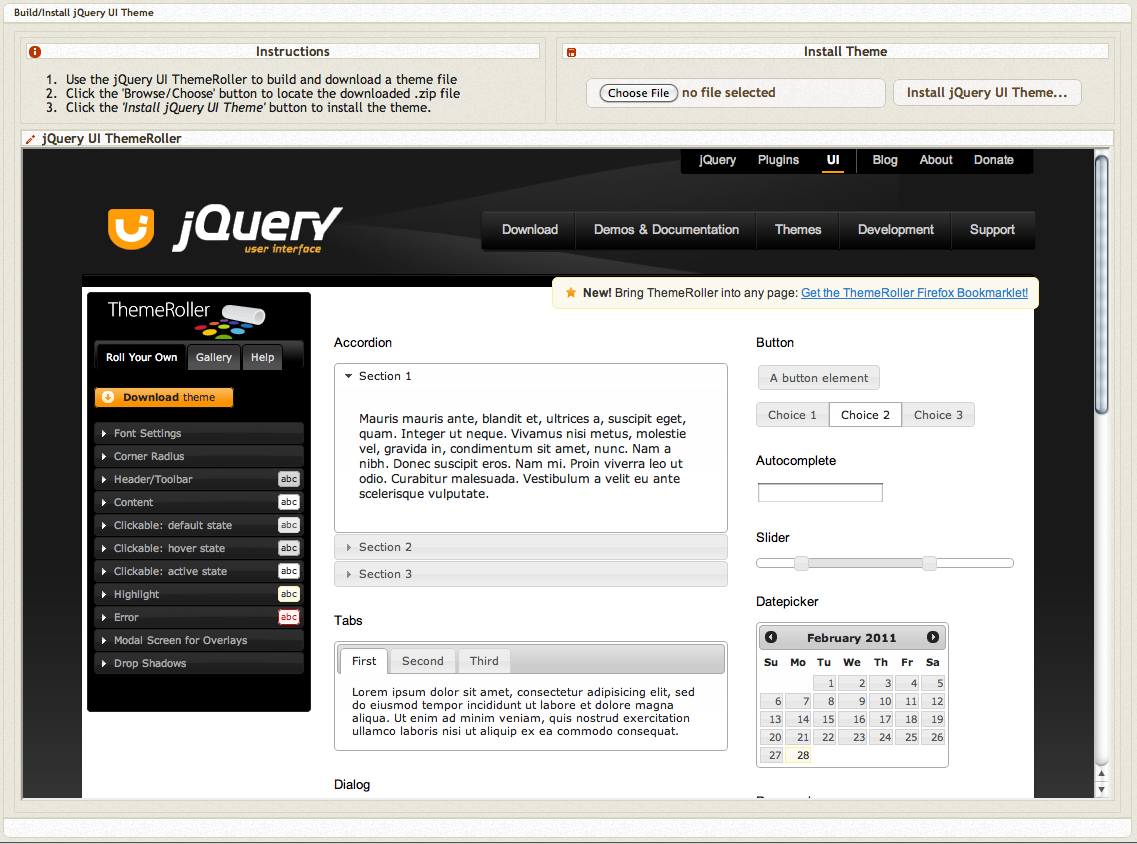Select the First tab
The image size is (1137, 844).
click(x=364, y=661)
